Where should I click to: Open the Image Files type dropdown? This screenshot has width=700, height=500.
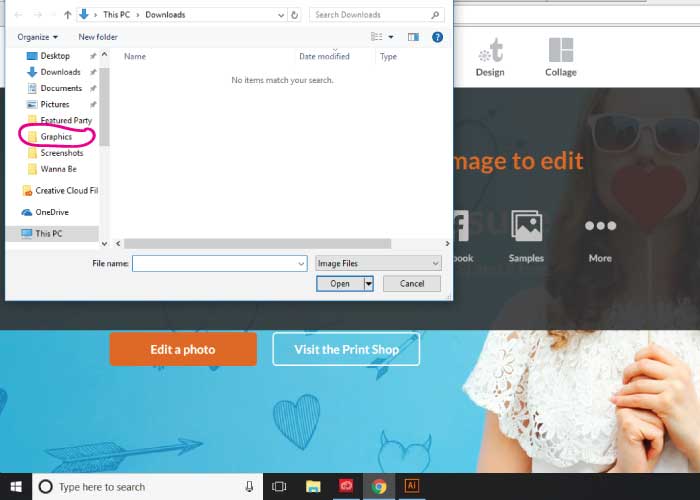[377, 263]
